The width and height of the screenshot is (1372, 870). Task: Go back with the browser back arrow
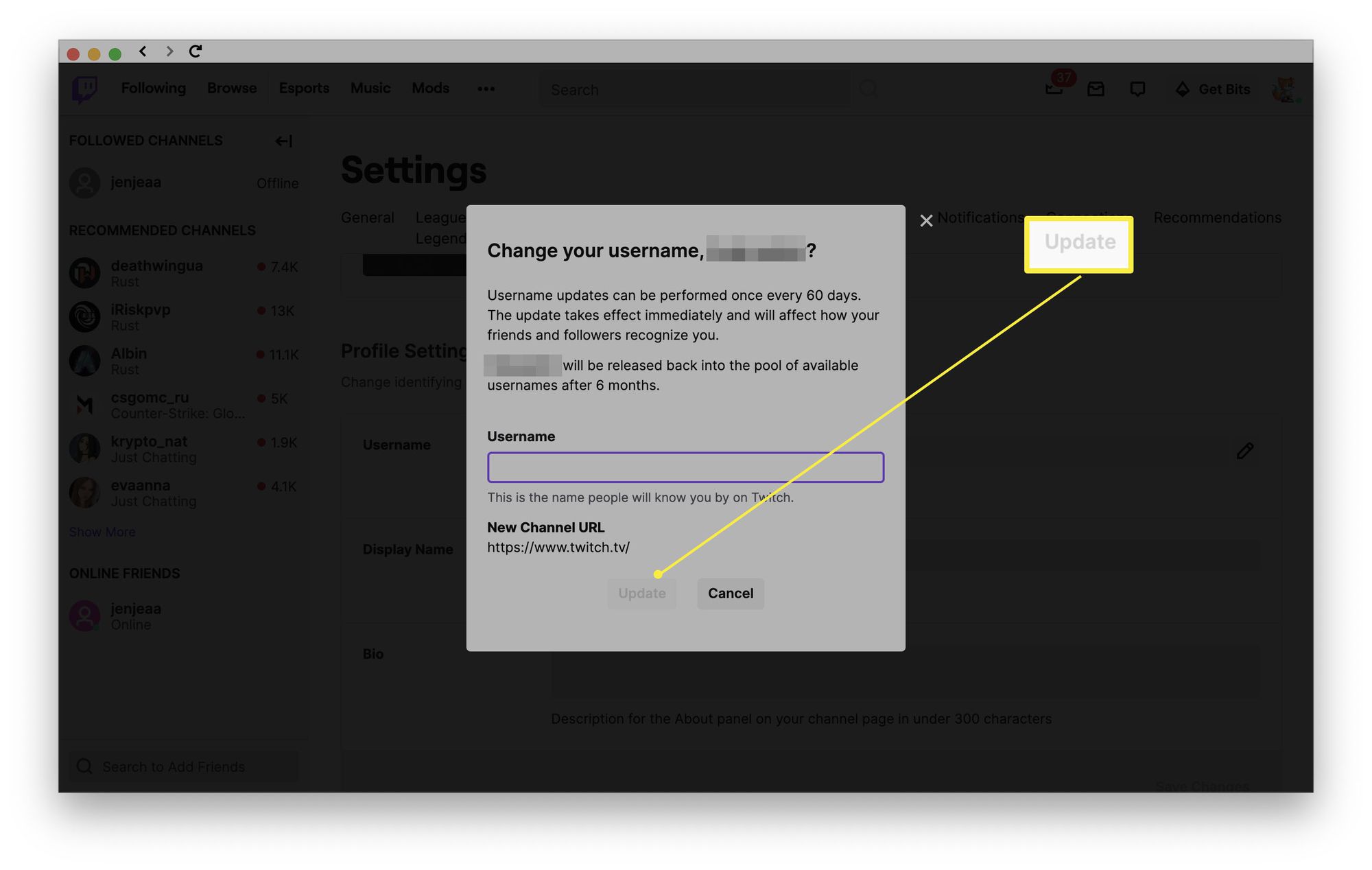point(143,51)
